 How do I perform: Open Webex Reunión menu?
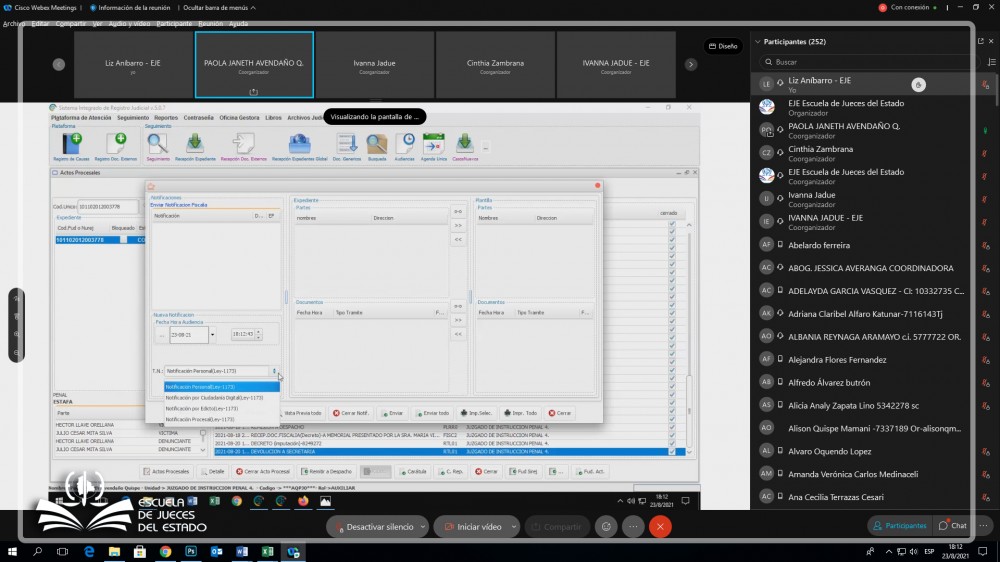click(210, 24)
